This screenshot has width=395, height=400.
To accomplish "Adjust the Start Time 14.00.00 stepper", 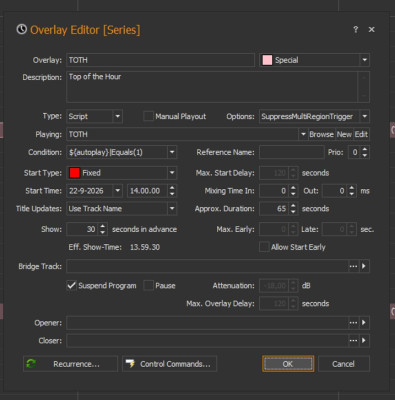I will (172, 191).
